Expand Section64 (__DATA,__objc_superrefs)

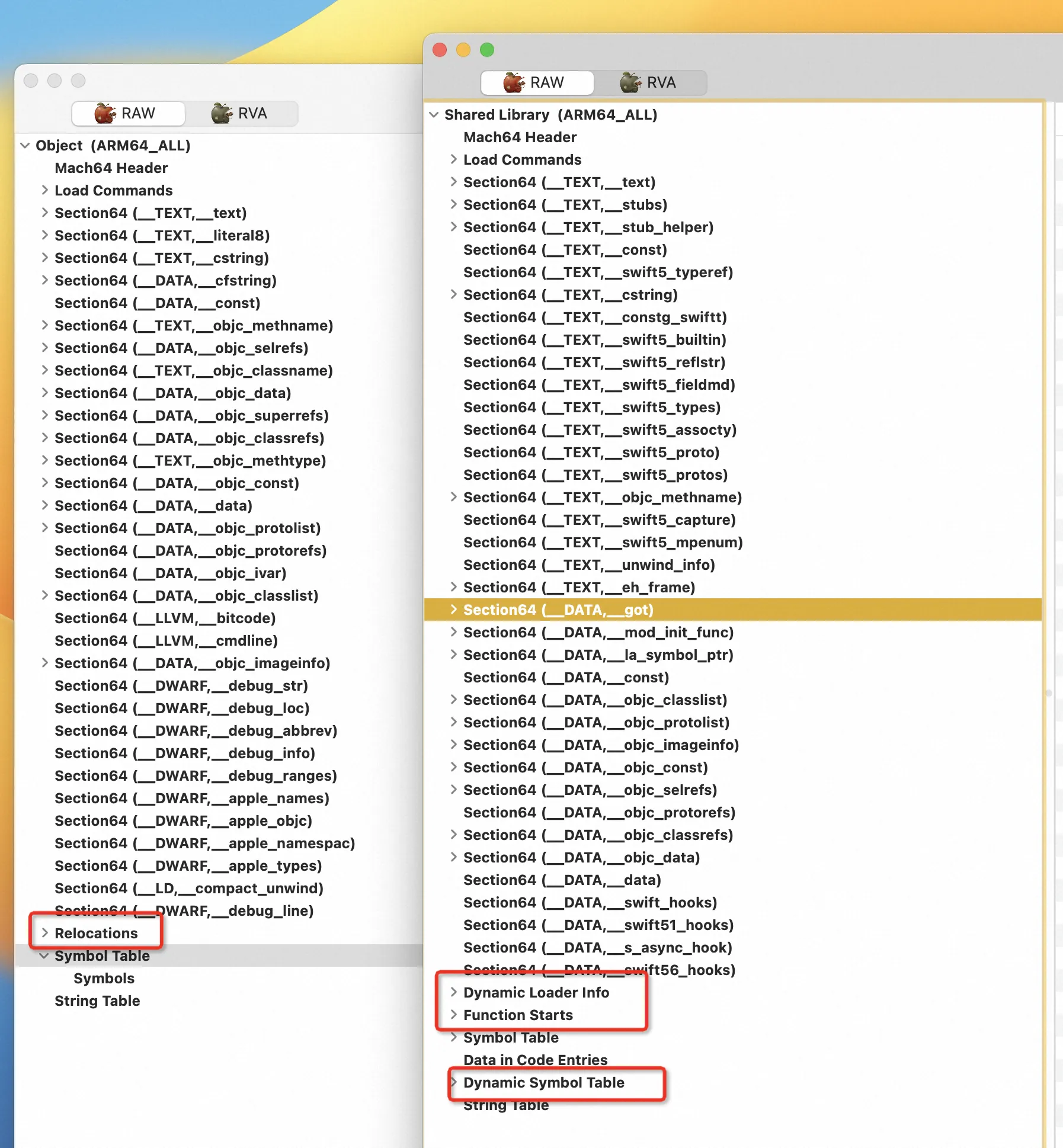click(x=44, y=415)
